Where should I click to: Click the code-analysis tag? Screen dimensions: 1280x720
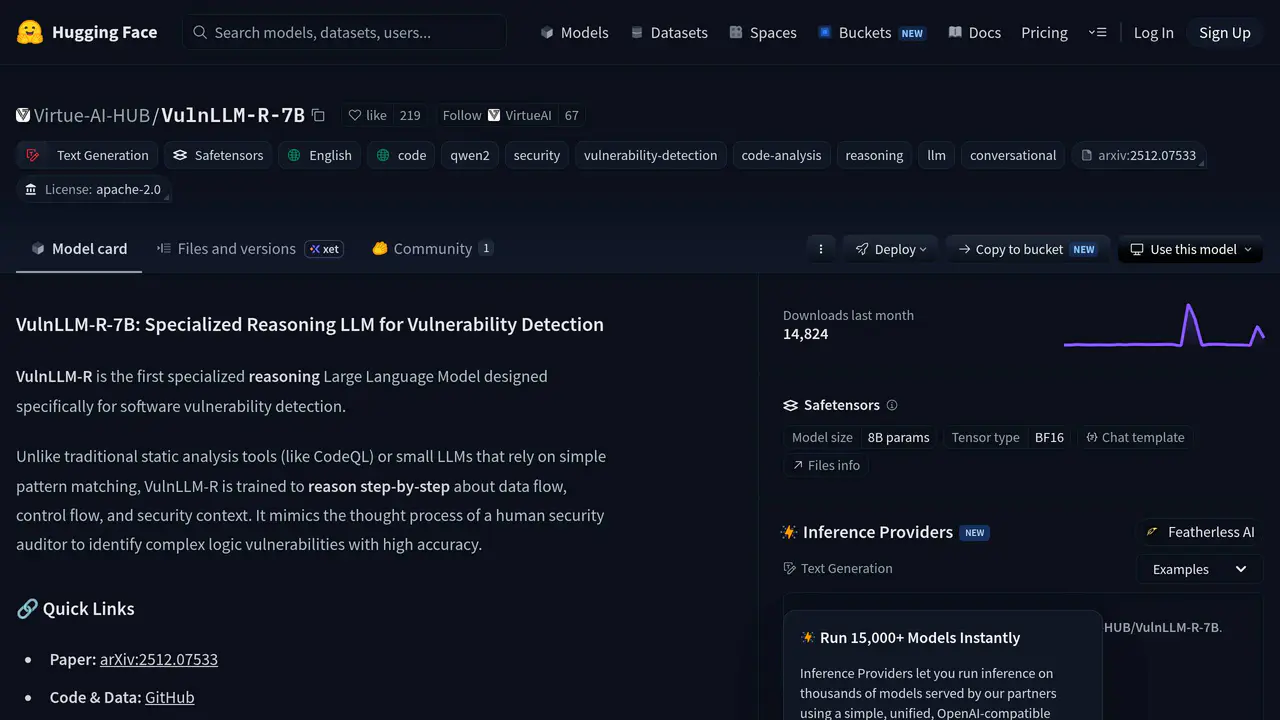tap(781, 155)
